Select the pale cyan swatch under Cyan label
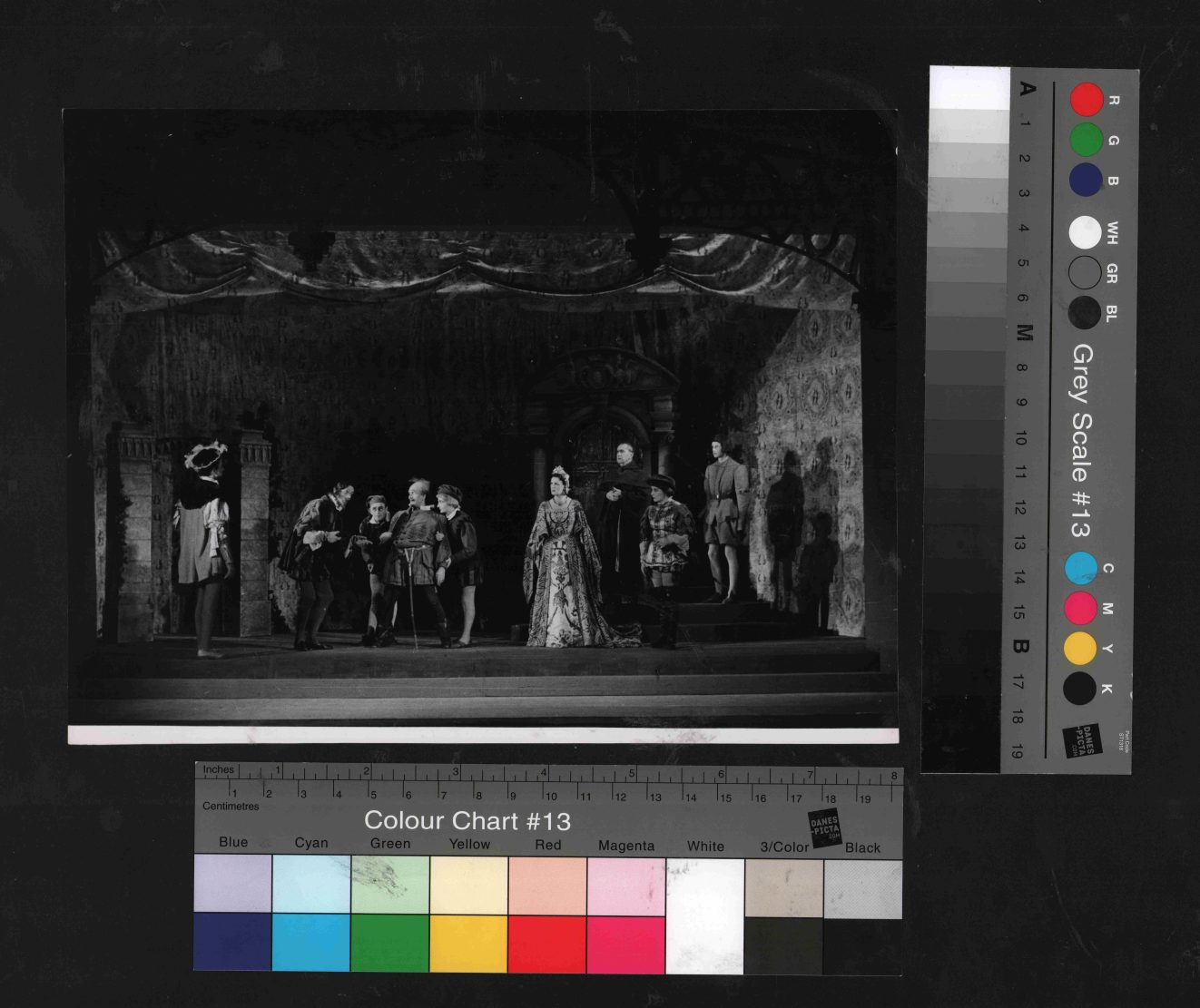1200x1008 pixels. (x=311, y=884)
